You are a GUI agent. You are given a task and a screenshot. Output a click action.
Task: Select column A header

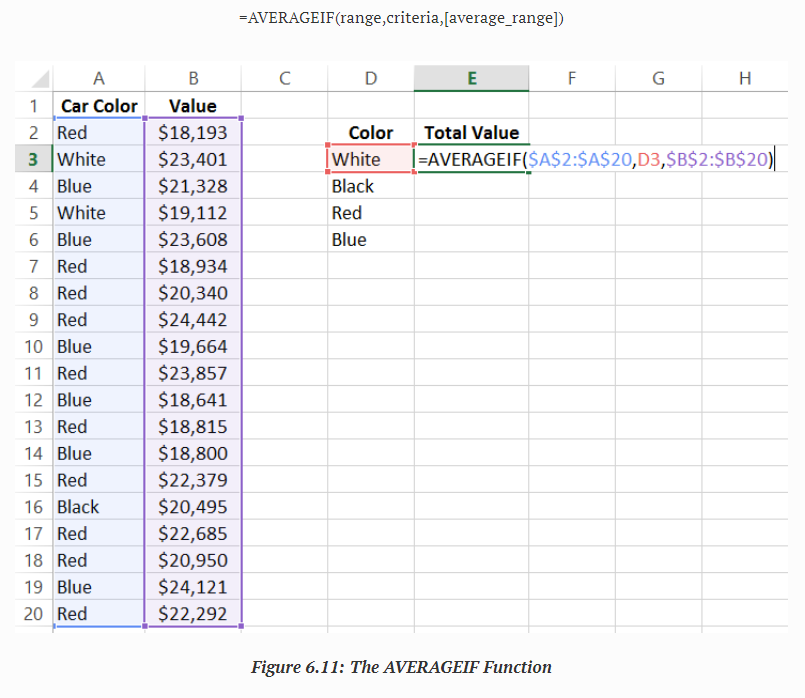98,79
